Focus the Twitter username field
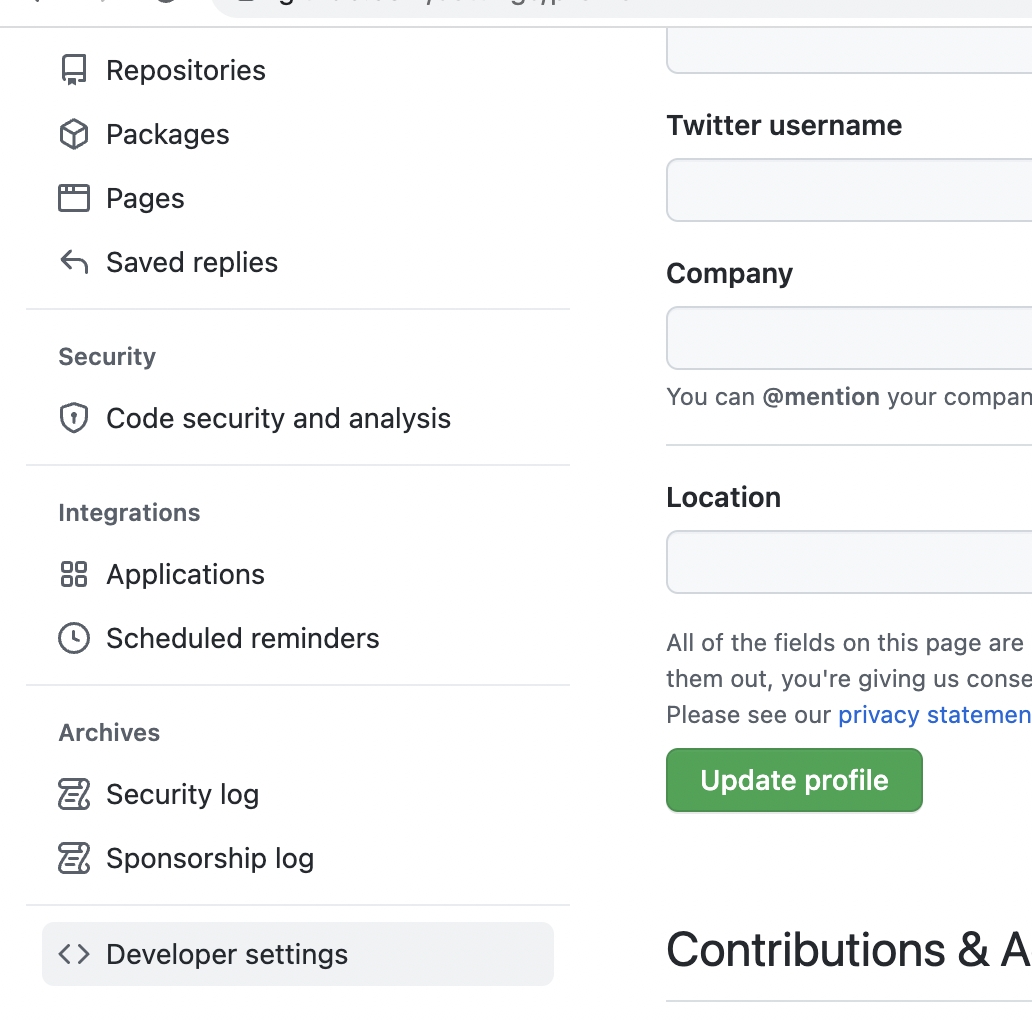The image size is (1032, 1020). (849, 190)
